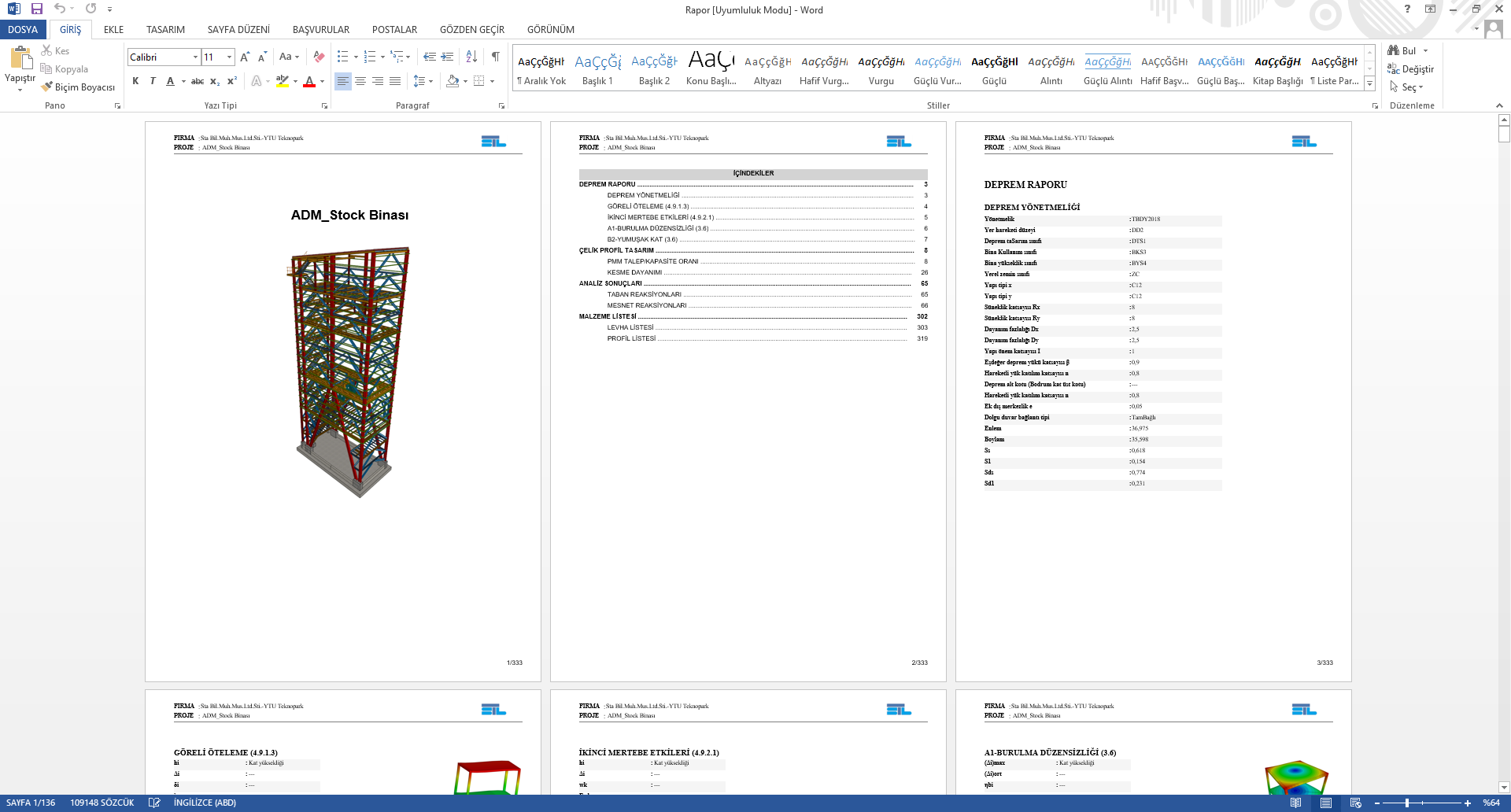Toggle paragraph marks (¶) visibility
This screenshot has width=1511, height=812.
[495, 57]
